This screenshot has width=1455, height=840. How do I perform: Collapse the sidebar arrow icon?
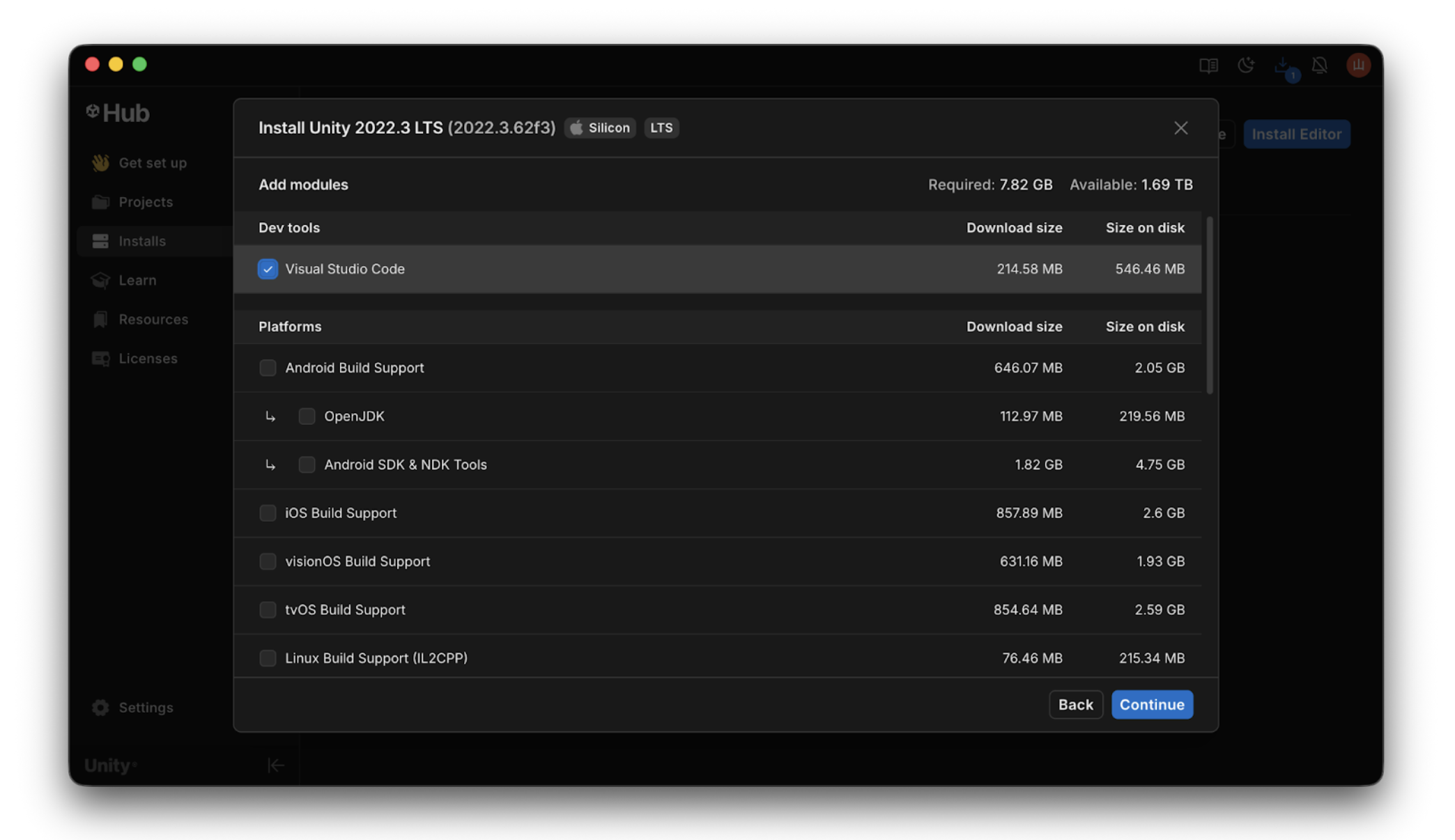275,765
